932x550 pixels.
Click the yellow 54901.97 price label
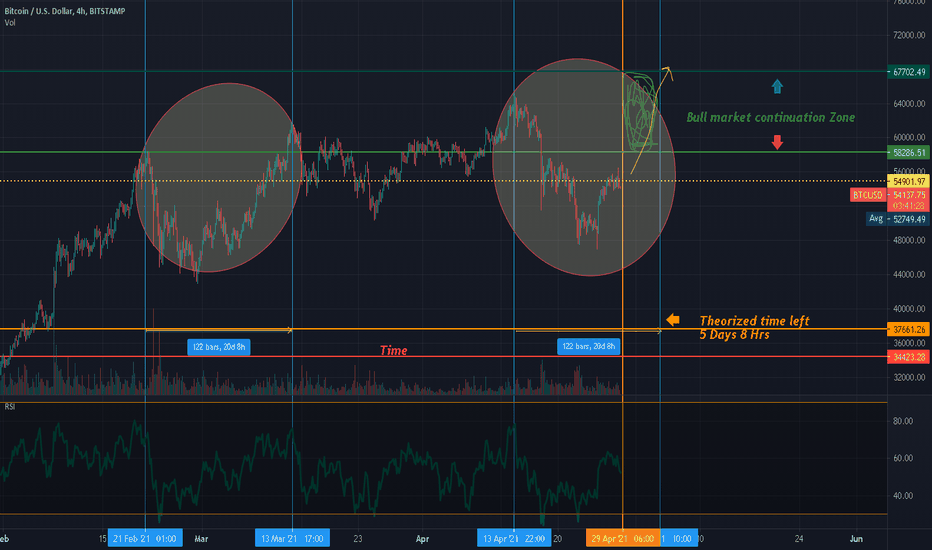908,181
